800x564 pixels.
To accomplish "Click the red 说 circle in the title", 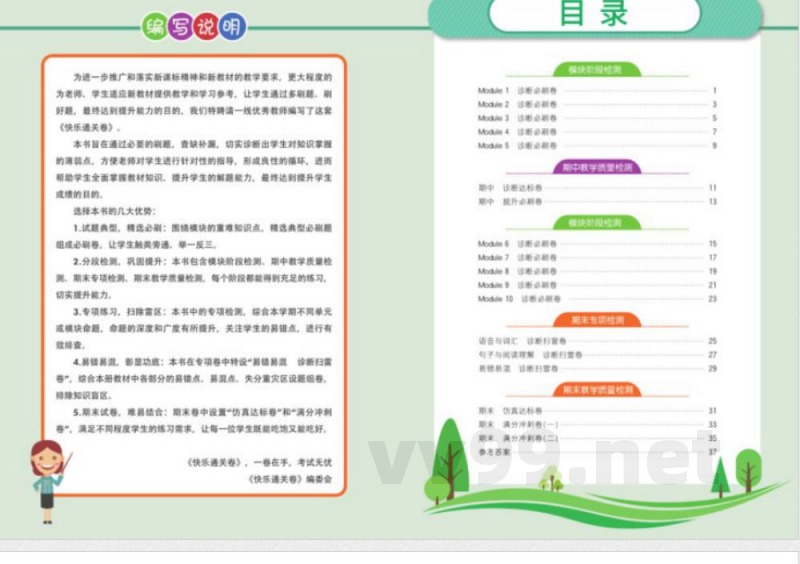I will tap(207, 27).
